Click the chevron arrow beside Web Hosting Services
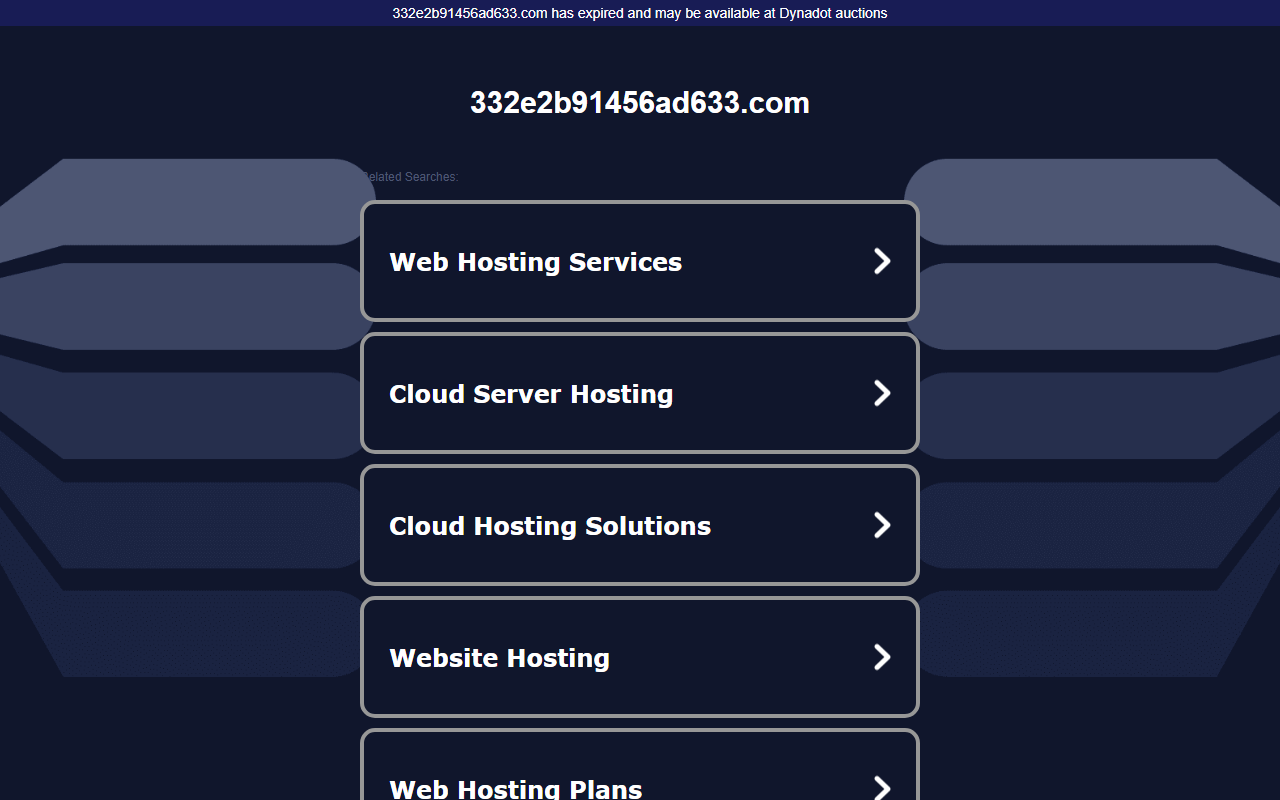Image resolution: width=1280 pixels, height=800 pixels. [882, 261]
